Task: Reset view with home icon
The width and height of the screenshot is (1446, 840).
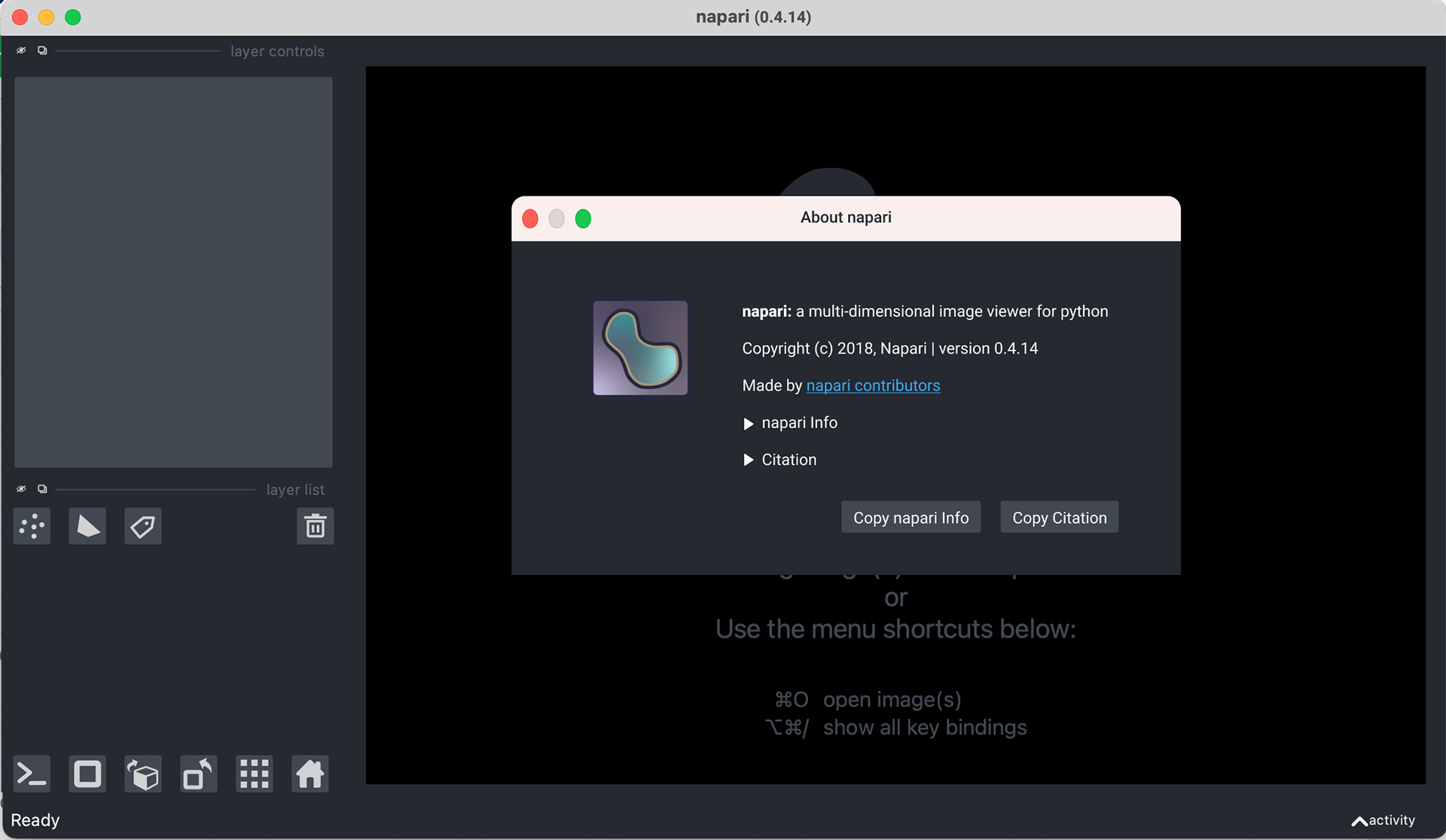Action: point(310,774)
